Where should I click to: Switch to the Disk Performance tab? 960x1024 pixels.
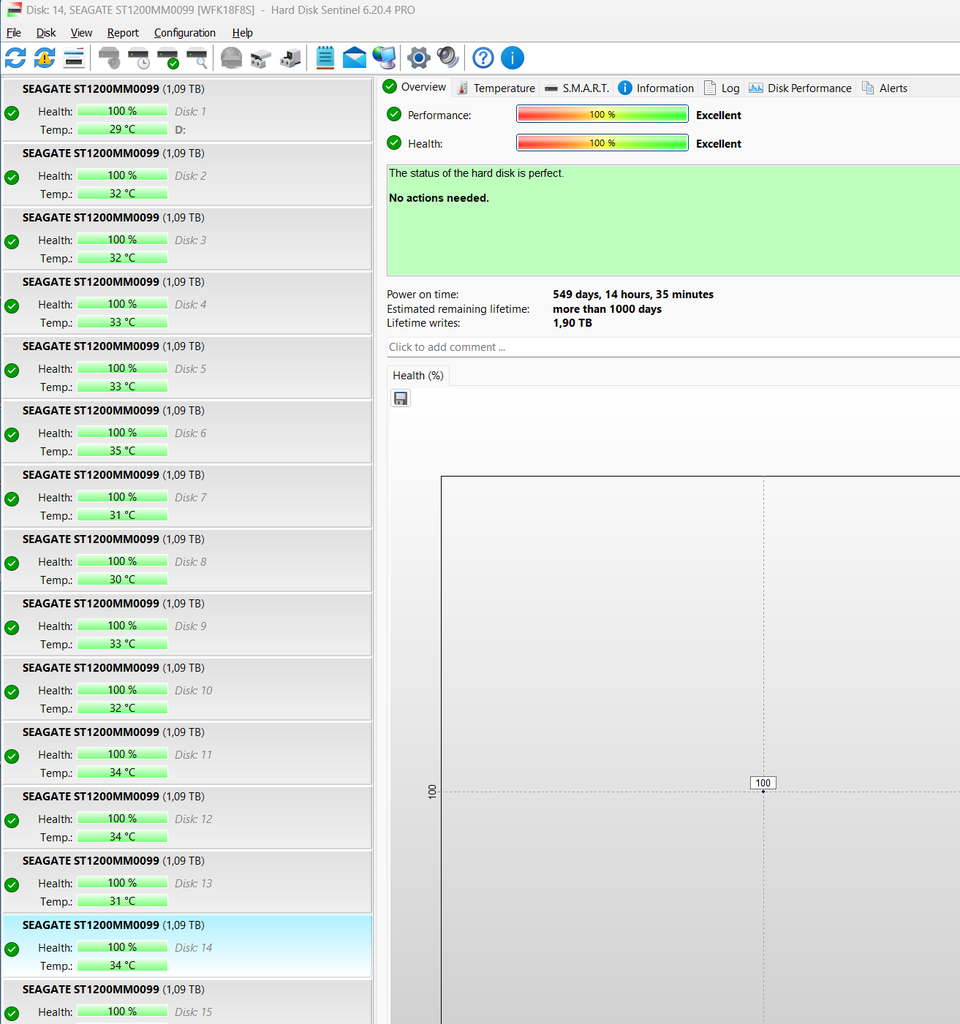click(800, 88)
